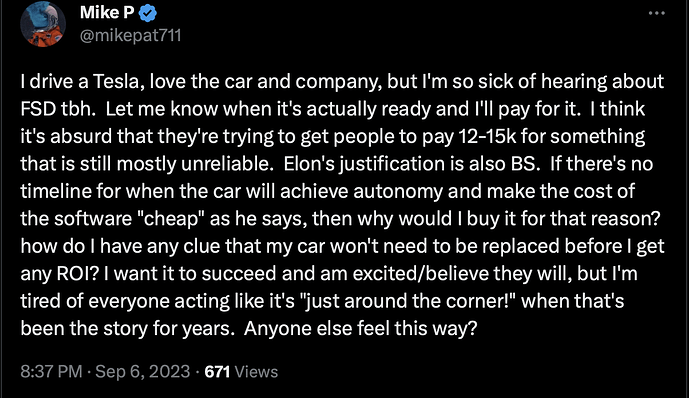The height and width of the screenshot is (398, 689).
Task: Open the @mikepat711 handle link
Action: pyautogui.click(x=131, y=35)
